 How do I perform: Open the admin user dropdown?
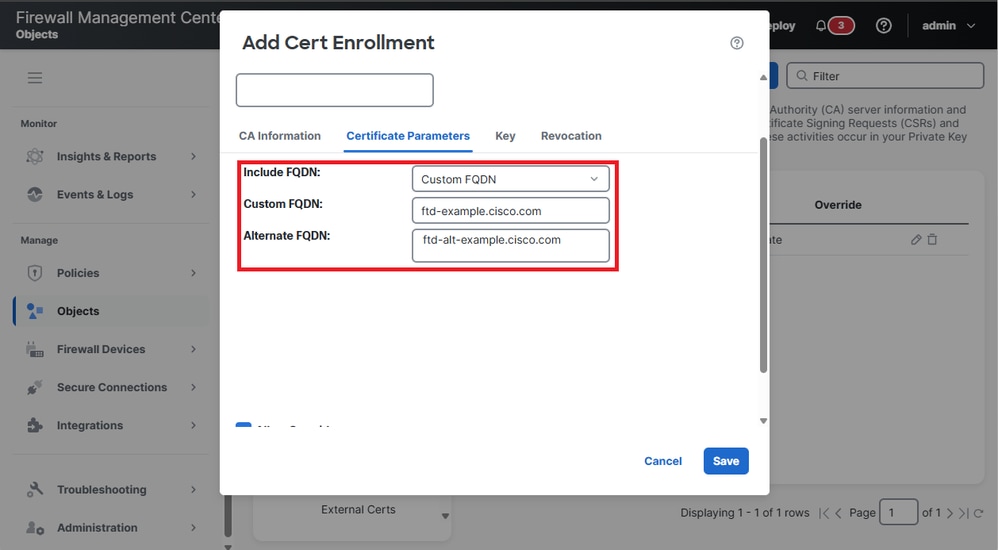(948, 26)
